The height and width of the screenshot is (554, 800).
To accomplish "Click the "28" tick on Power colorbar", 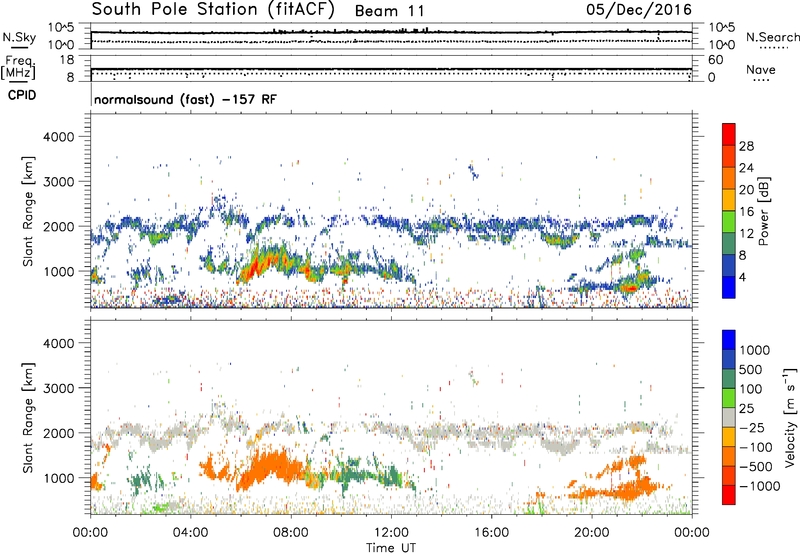I will [746, 146].
